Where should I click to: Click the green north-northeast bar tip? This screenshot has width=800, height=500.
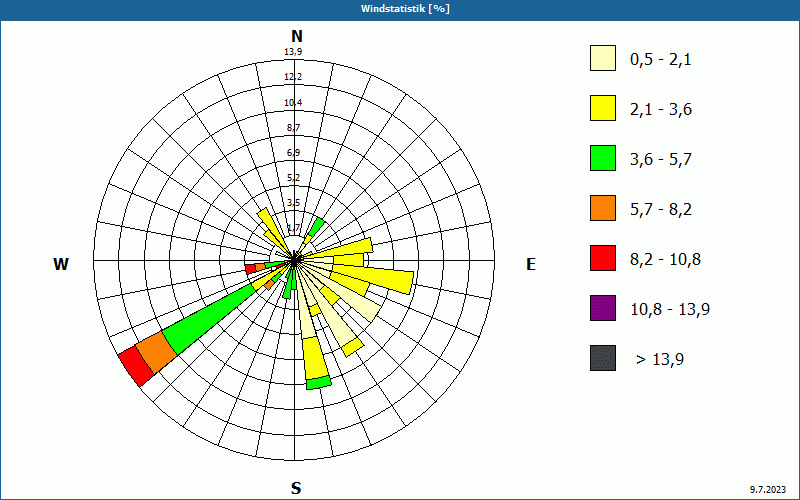point(317,225)
